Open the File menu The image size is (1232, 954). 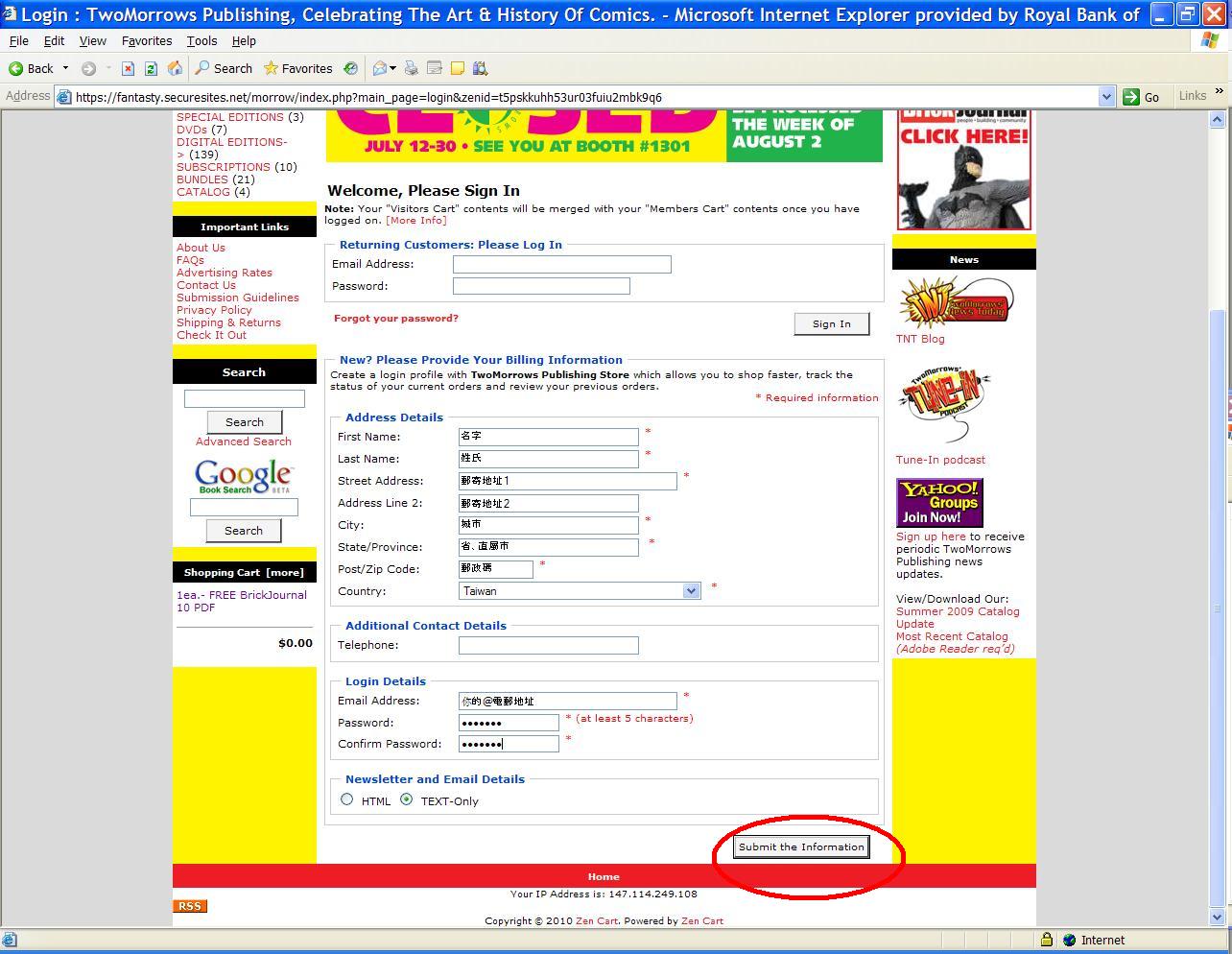tap(18, 41)
